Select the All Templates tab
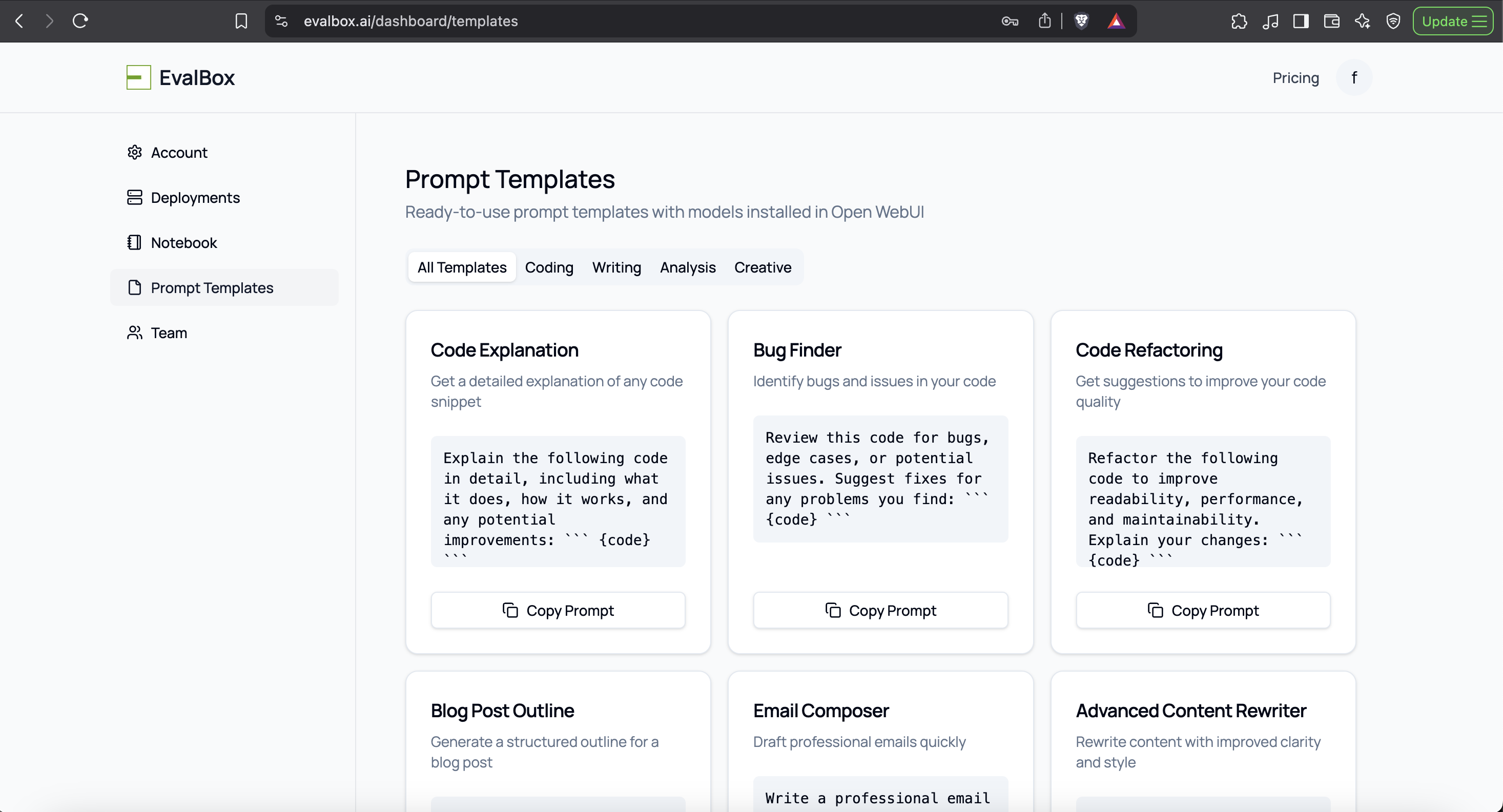Viewport: 1503px width, 812px height. pyautogui.click(x=462, y=267)
